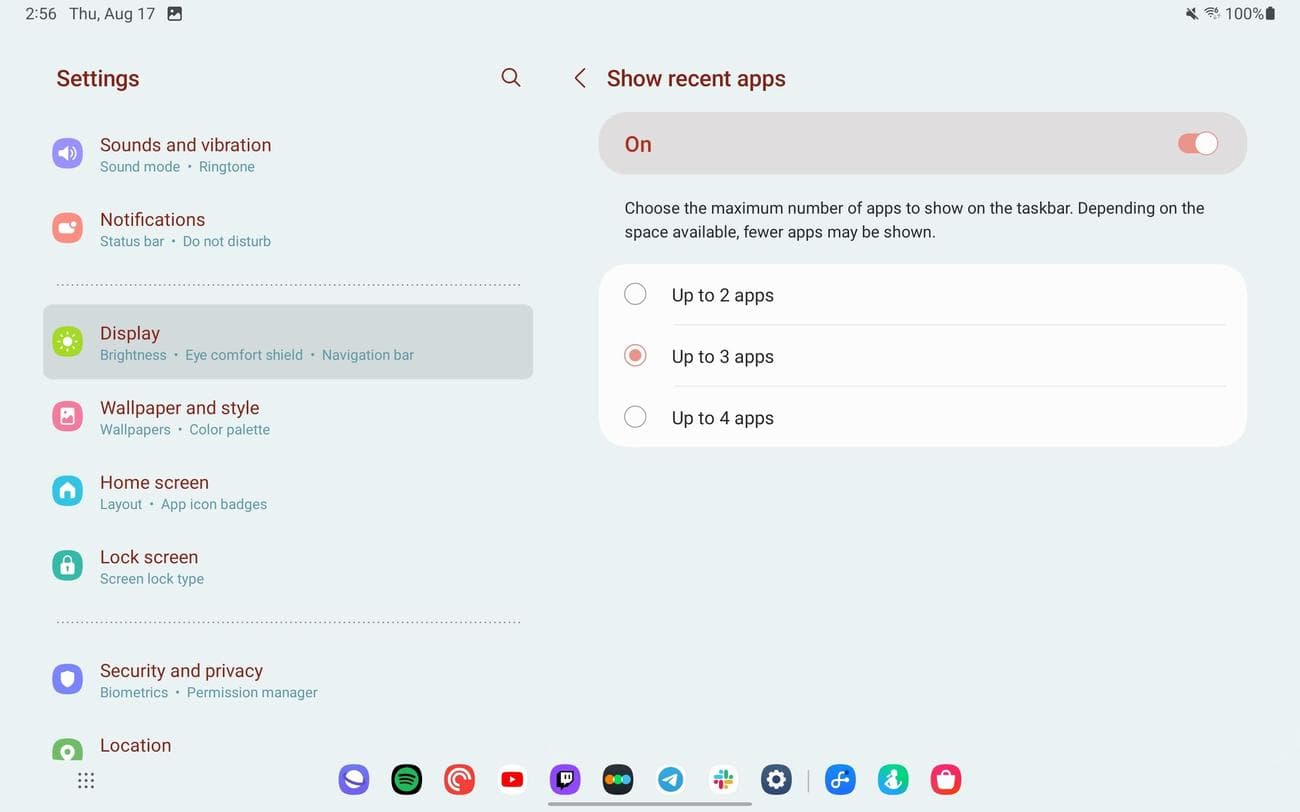The image size is (1300, 812).
Task: Open Spotify from the taskbar
Action: click(x=406, y=779)
